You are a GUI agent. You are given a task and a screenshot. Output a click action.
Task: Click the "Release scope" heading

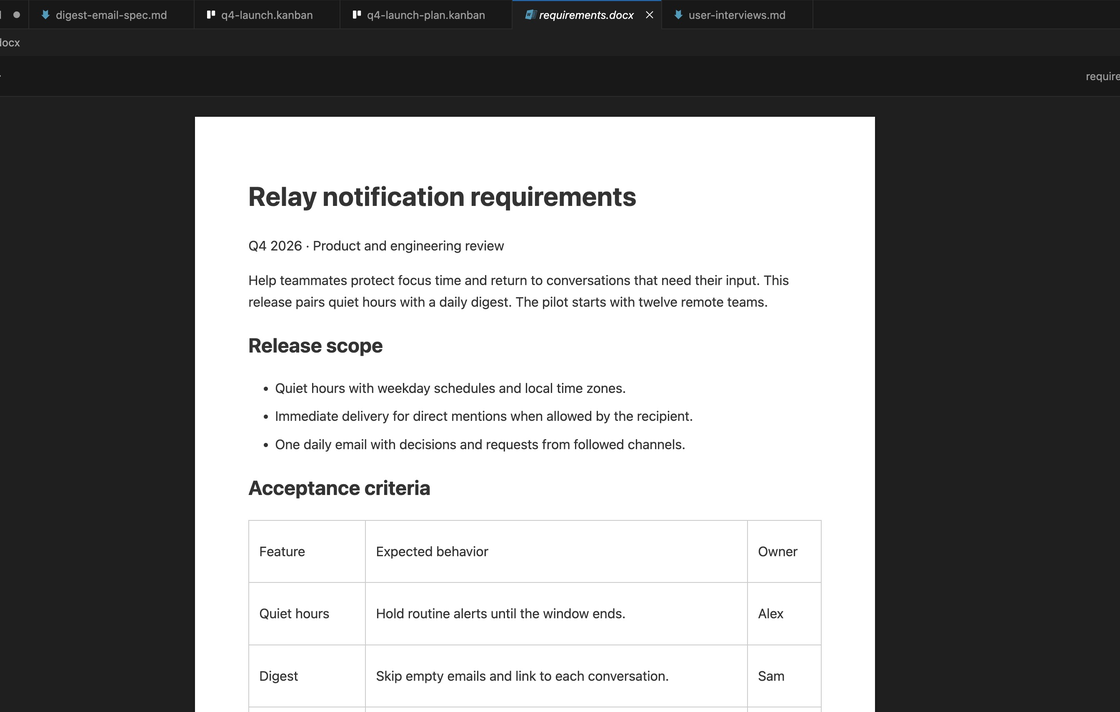[316, 346]
